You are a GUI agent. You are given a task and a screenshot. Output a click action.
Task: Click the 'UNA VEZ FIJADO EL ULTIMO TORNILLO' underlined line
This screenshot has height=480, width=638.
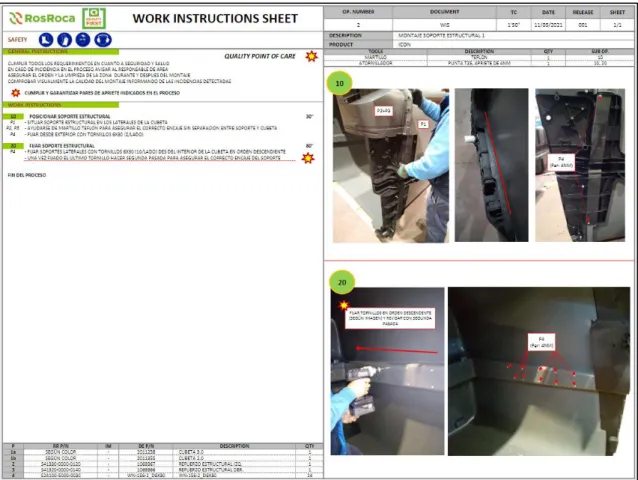click(x=154, y=158)
